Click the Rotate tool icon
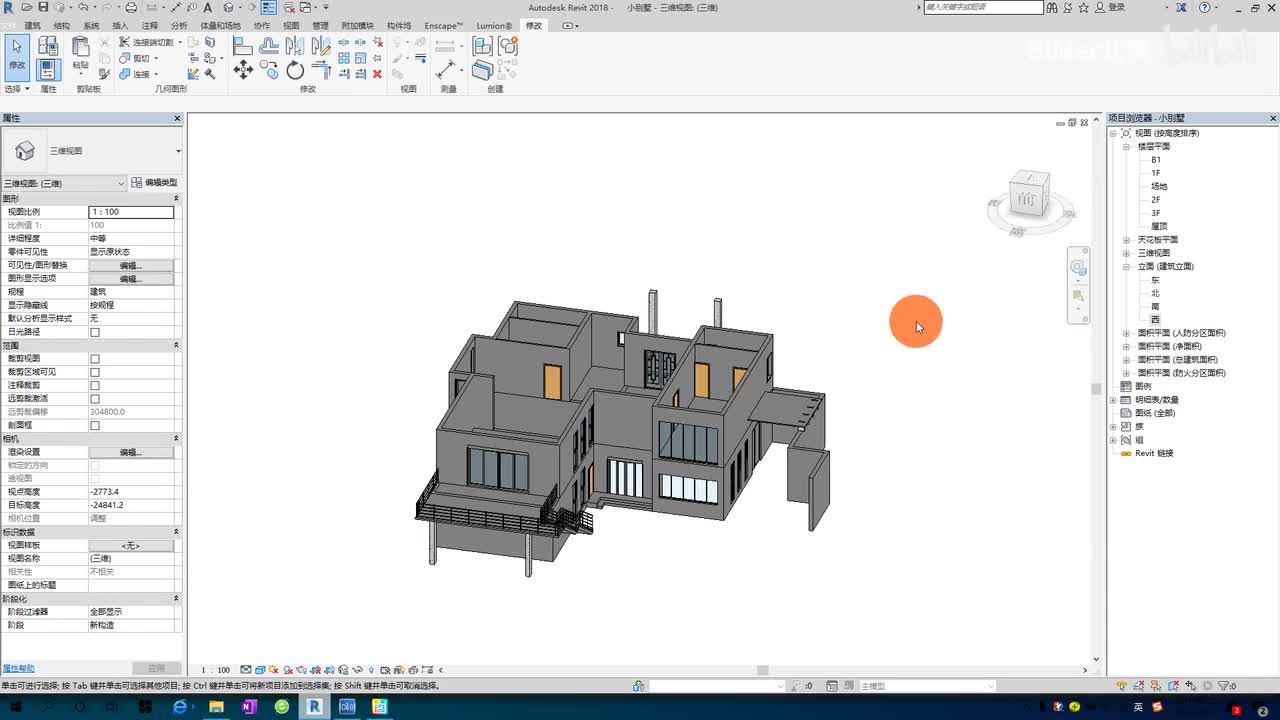 pyautogui.click(x=295, y=70)
